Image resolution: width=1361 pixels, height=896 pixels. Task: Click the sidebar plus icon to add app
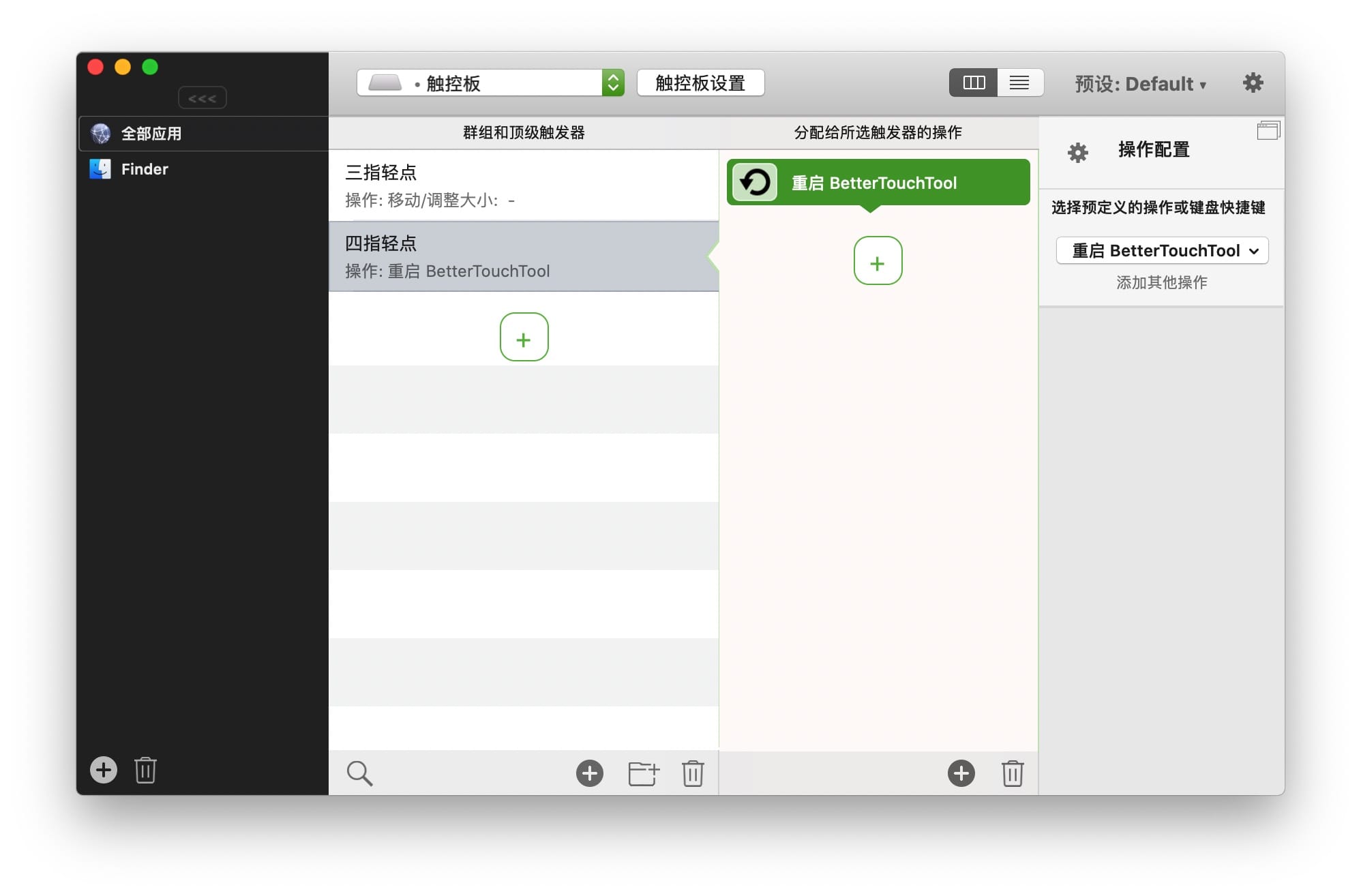click(x=104, y=770)
